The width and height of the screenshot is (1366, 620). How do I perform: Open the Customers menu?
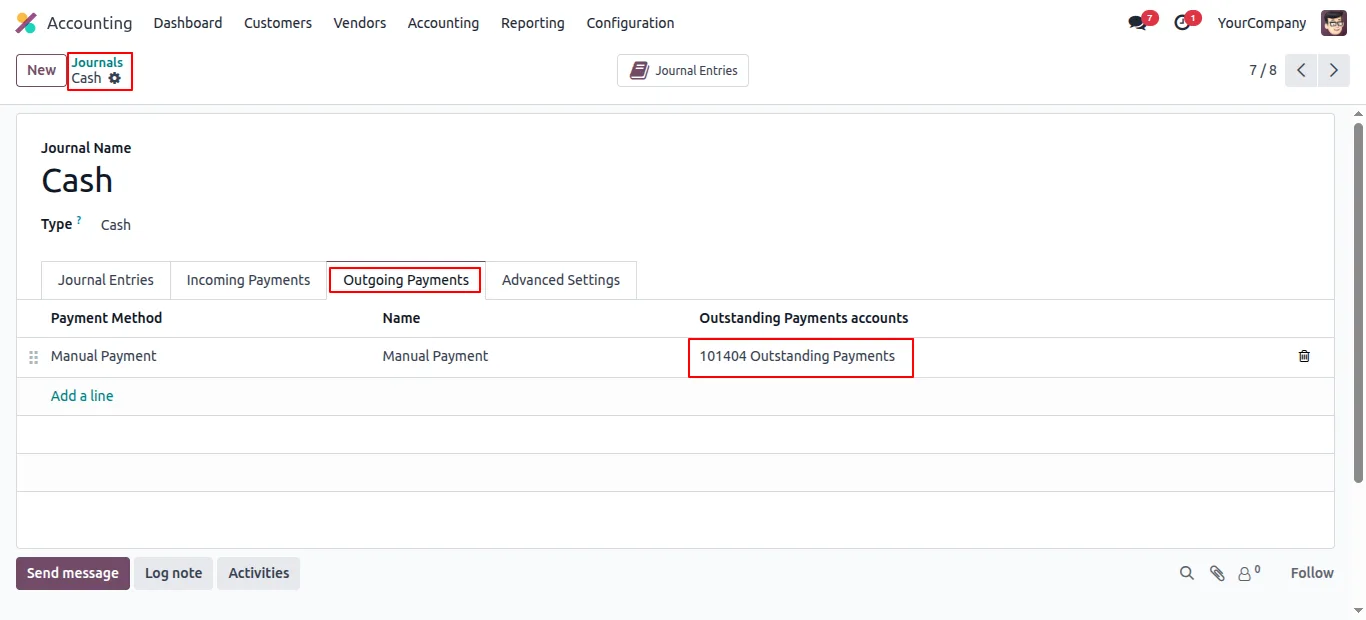pos(278,23)
